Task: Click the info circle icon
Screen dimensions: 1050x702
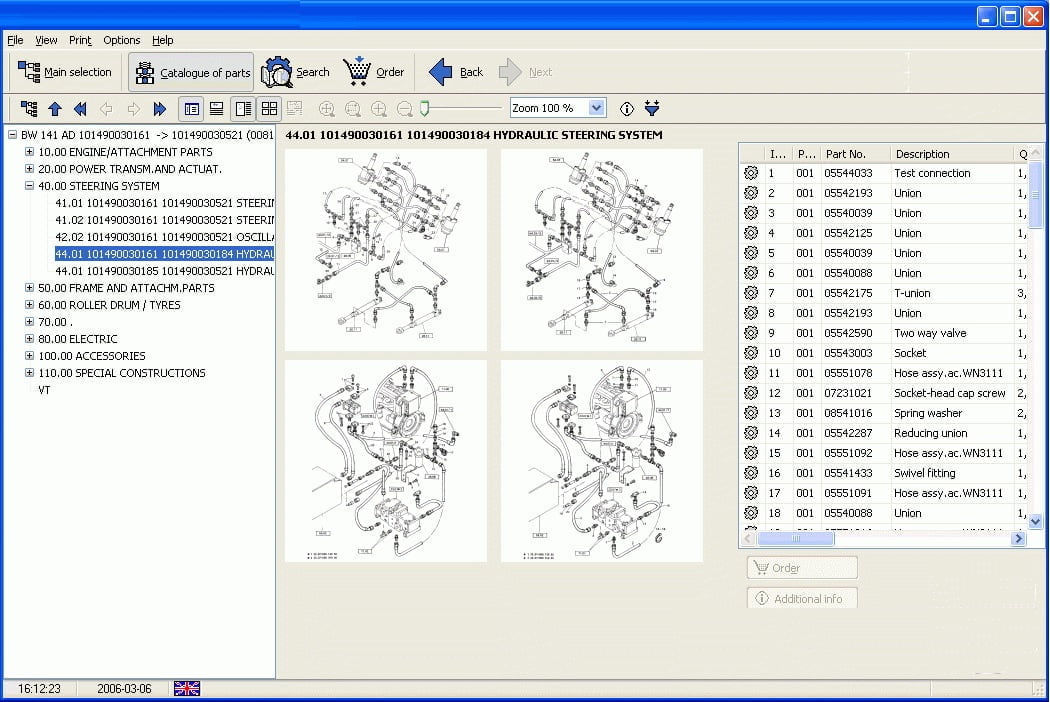Action: click(627, 108)
